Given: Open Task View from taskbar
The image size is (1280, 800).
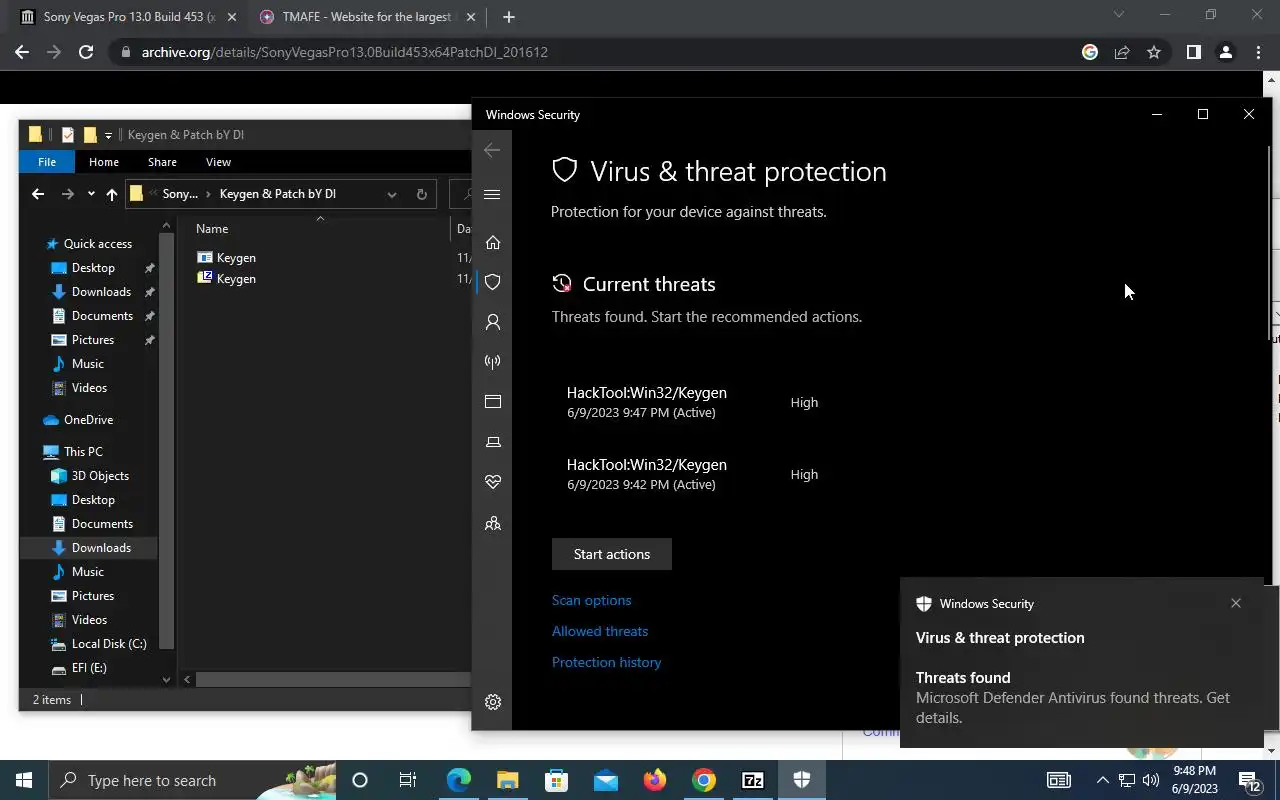Looking at the screenshot, I should pos(407,780).
